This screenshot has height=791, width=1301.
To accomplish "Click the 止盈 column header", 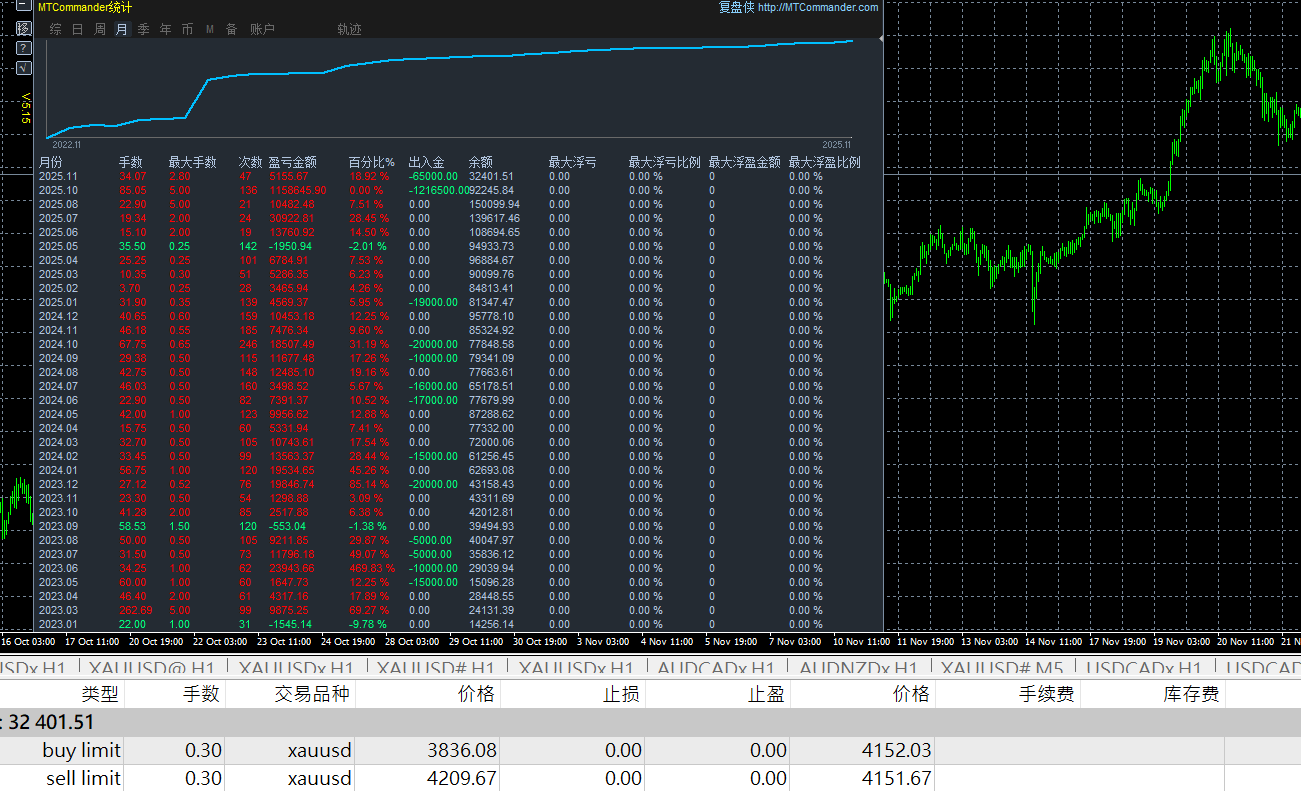I will [x=767, y=694].
